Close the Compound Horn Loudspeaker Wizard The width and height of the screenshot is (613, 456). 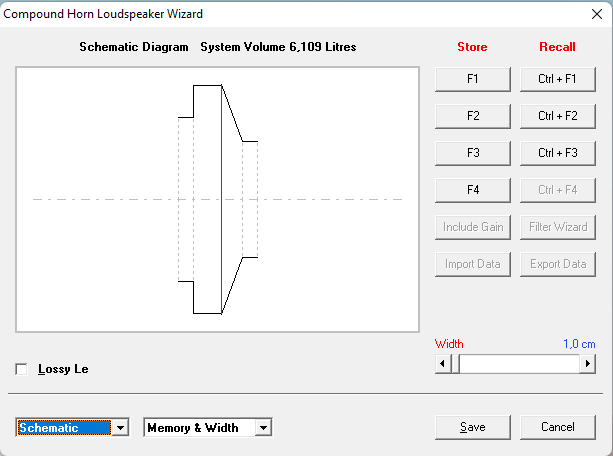click(x=597, y=14)
